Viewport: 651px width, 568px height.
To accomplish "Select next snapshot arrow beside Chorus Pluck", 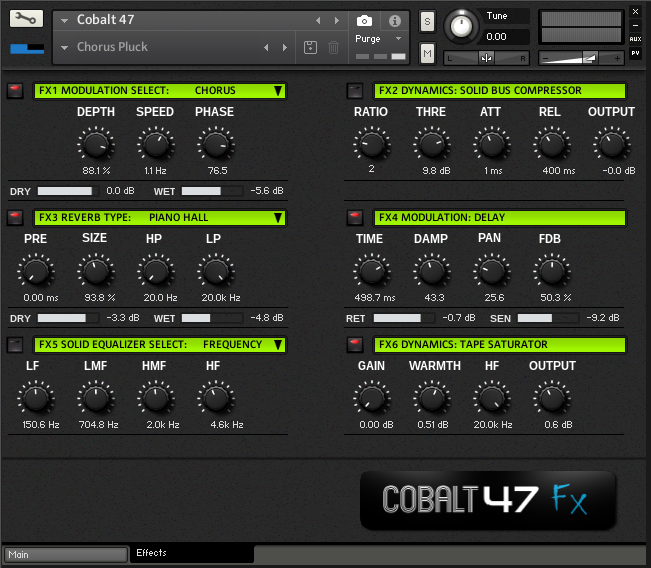I will 285,47.
